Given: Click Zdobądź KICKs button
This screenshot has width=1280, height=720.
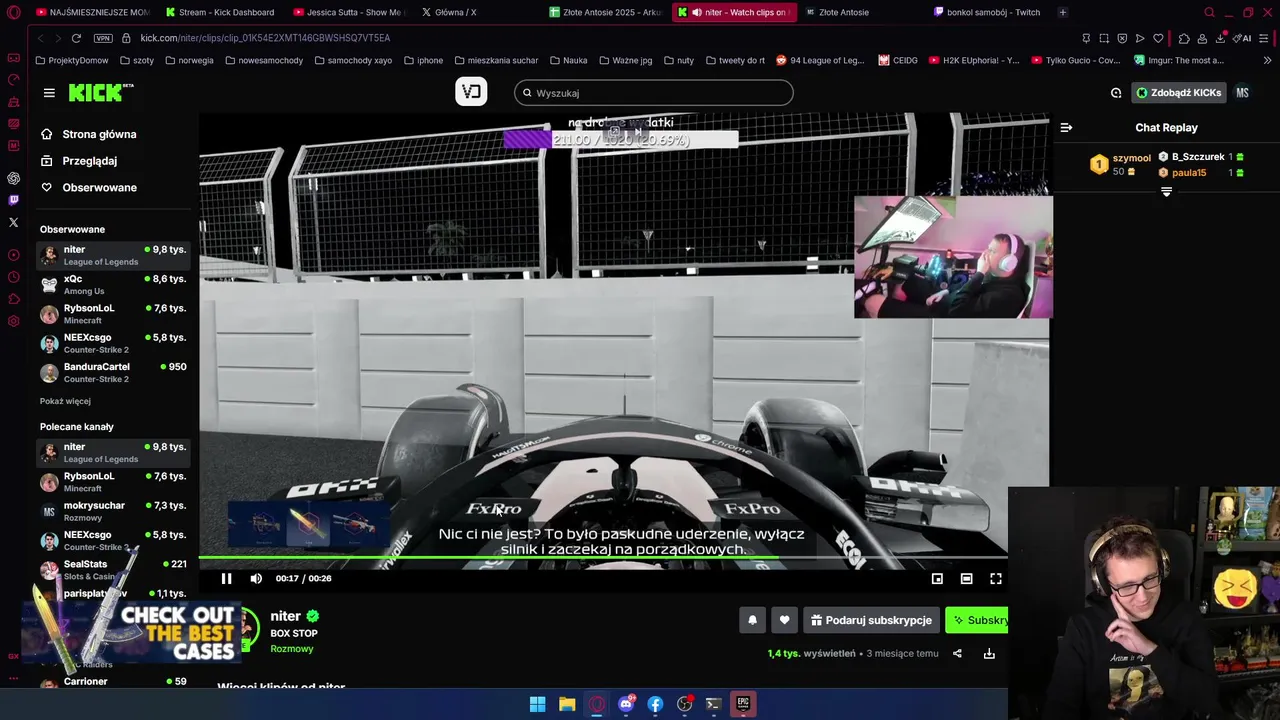Looking at the screenshot, I should coord(1178,93).
